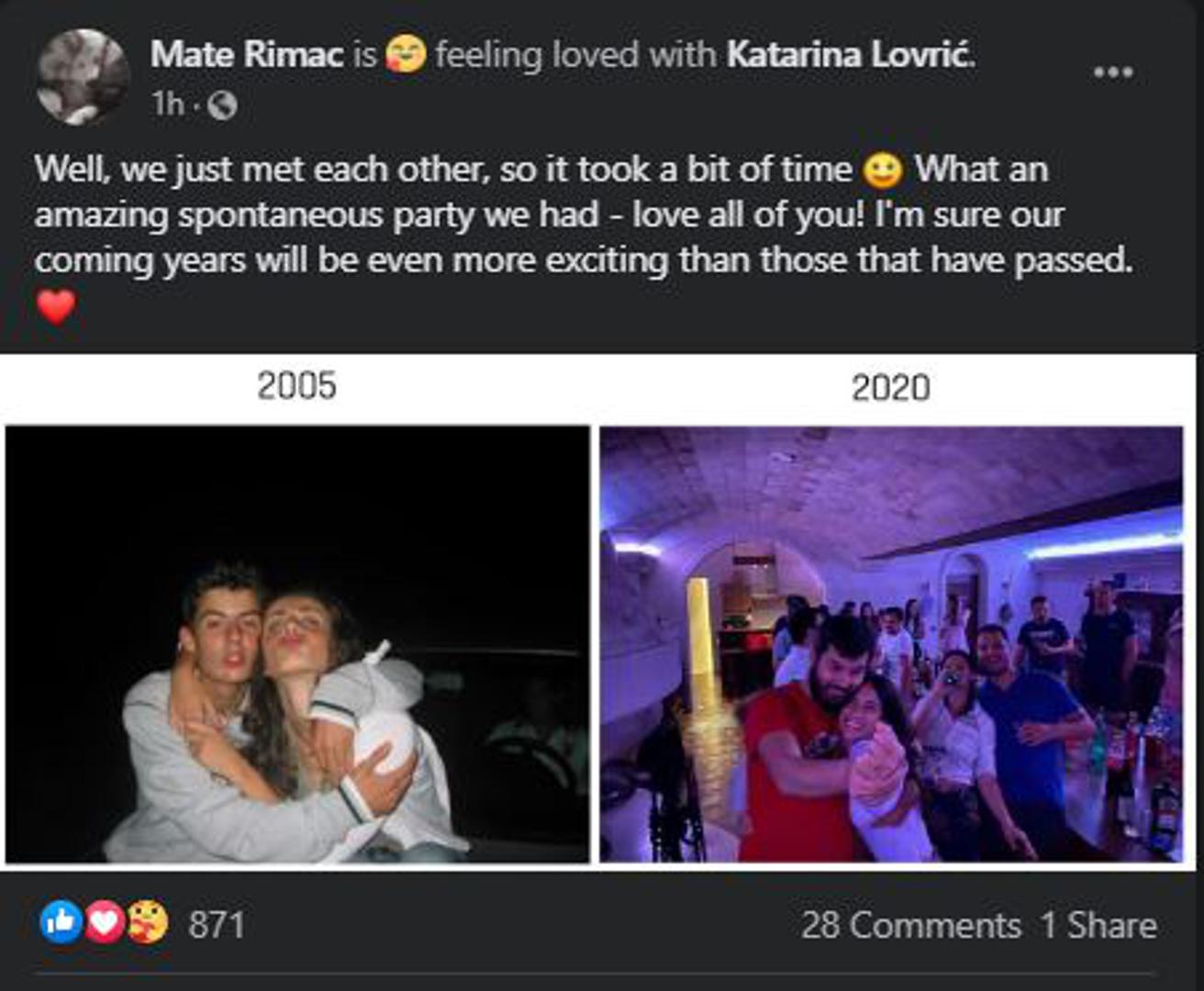Click the 1h post timestamp
Viewport: 1204px width, 991px height.
click(x=168, y=105)
